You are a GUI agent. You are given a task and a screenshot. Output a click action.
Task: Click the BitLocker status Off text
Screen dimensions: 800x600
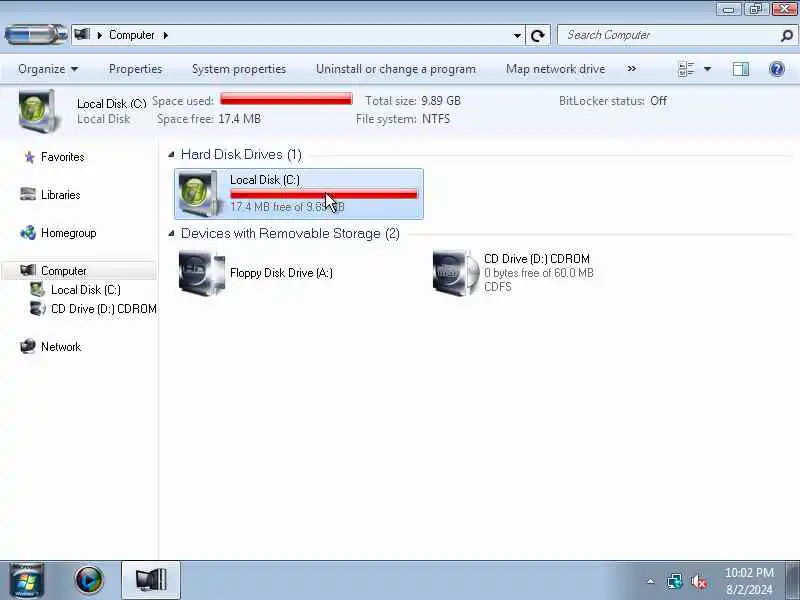[x=613, y=101]
